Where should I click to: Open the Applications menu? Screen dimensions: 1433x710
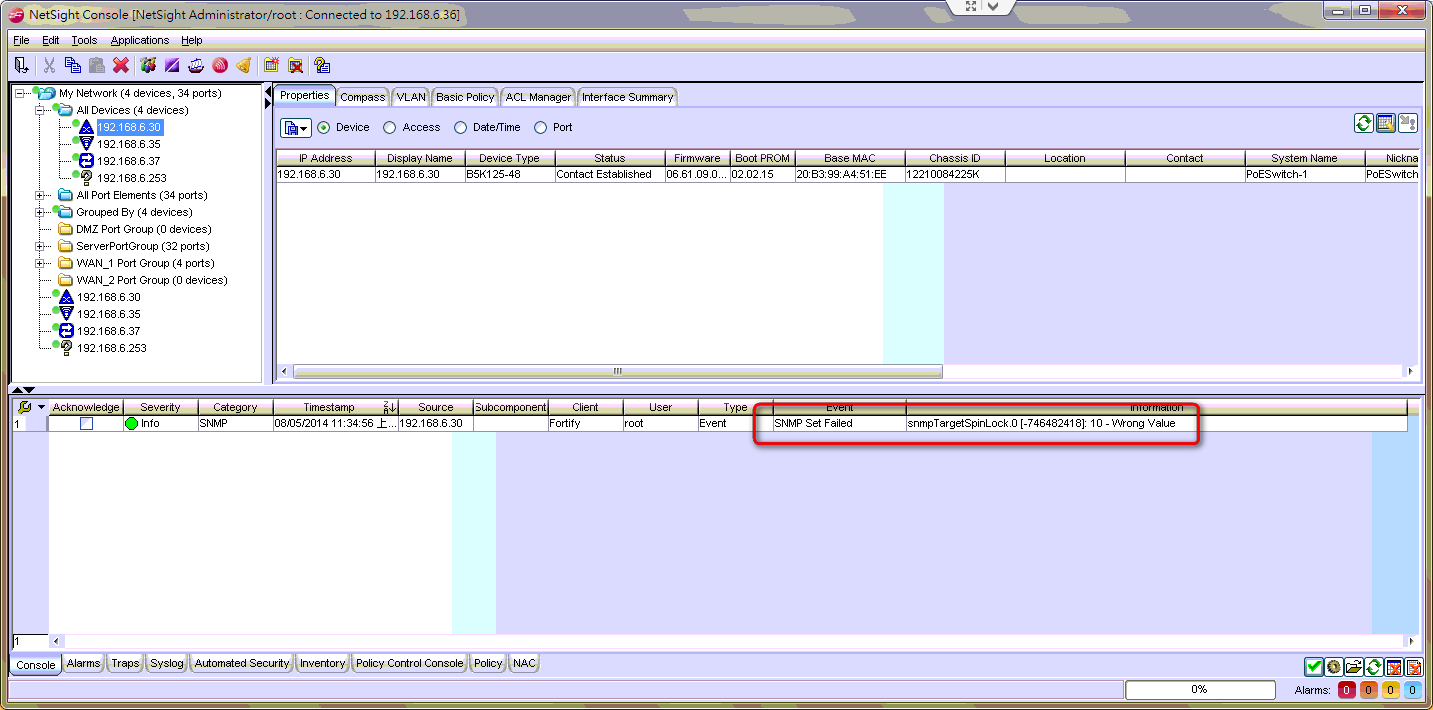click(x=140, y=40)
